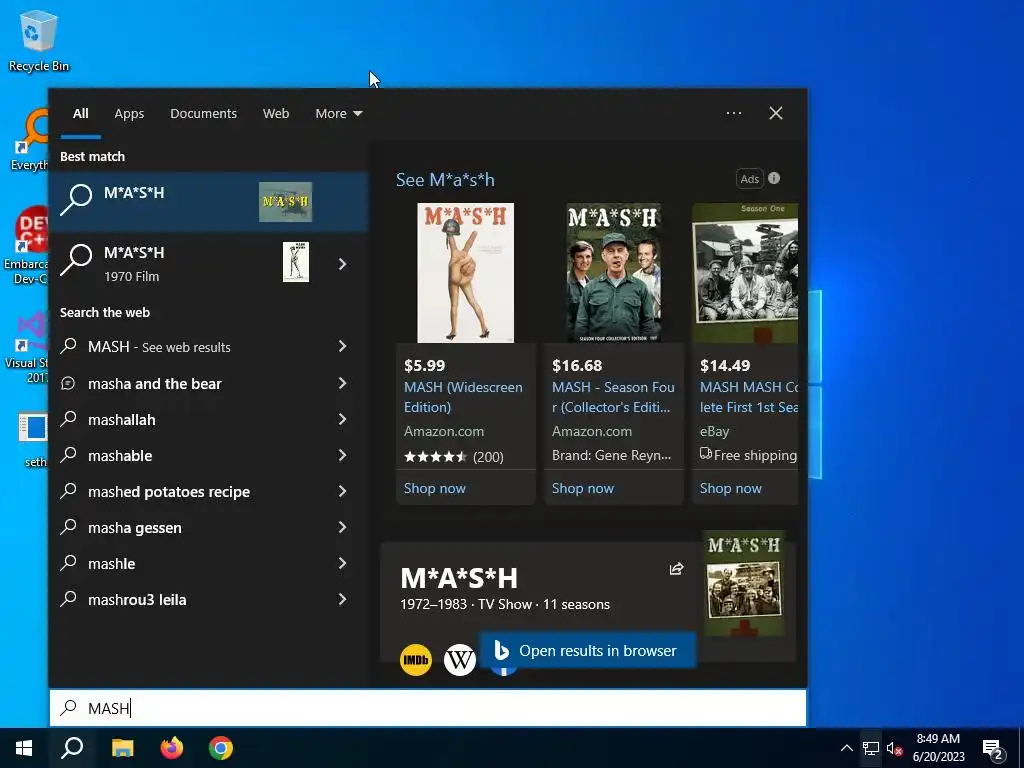This screenshot has height=768, width=1024.
Task: Click Shop now under the $16.68 item
Action: (x=583, y=488)
